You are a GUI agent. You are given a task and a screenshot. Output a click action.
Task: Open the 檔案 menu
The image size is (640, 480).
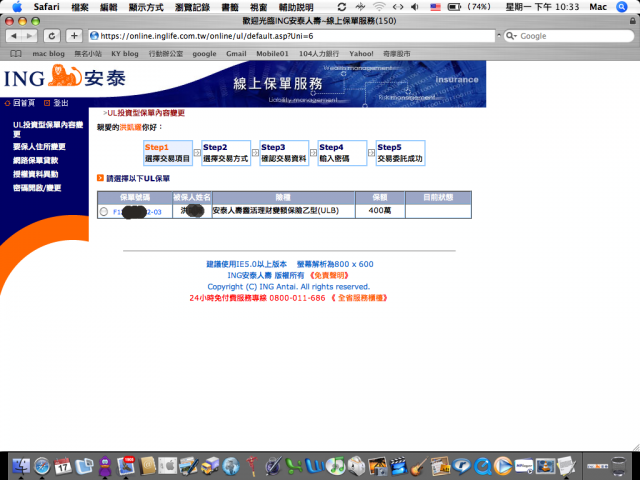(x=80, y=7)
